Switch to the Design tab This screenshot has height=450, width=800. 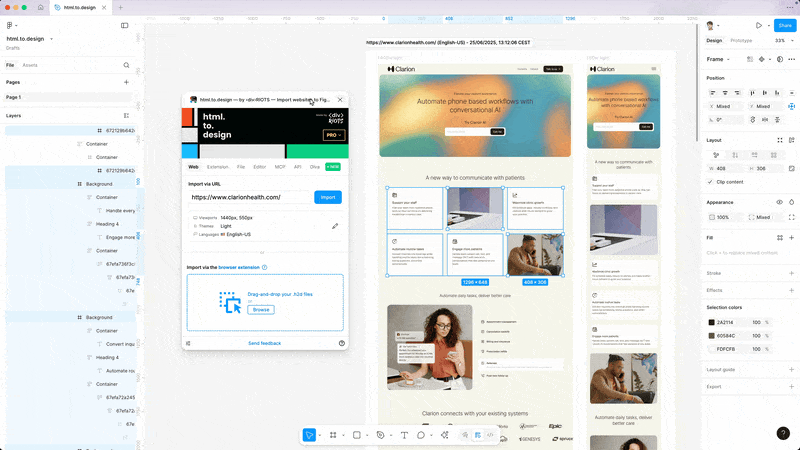(714, 40)
